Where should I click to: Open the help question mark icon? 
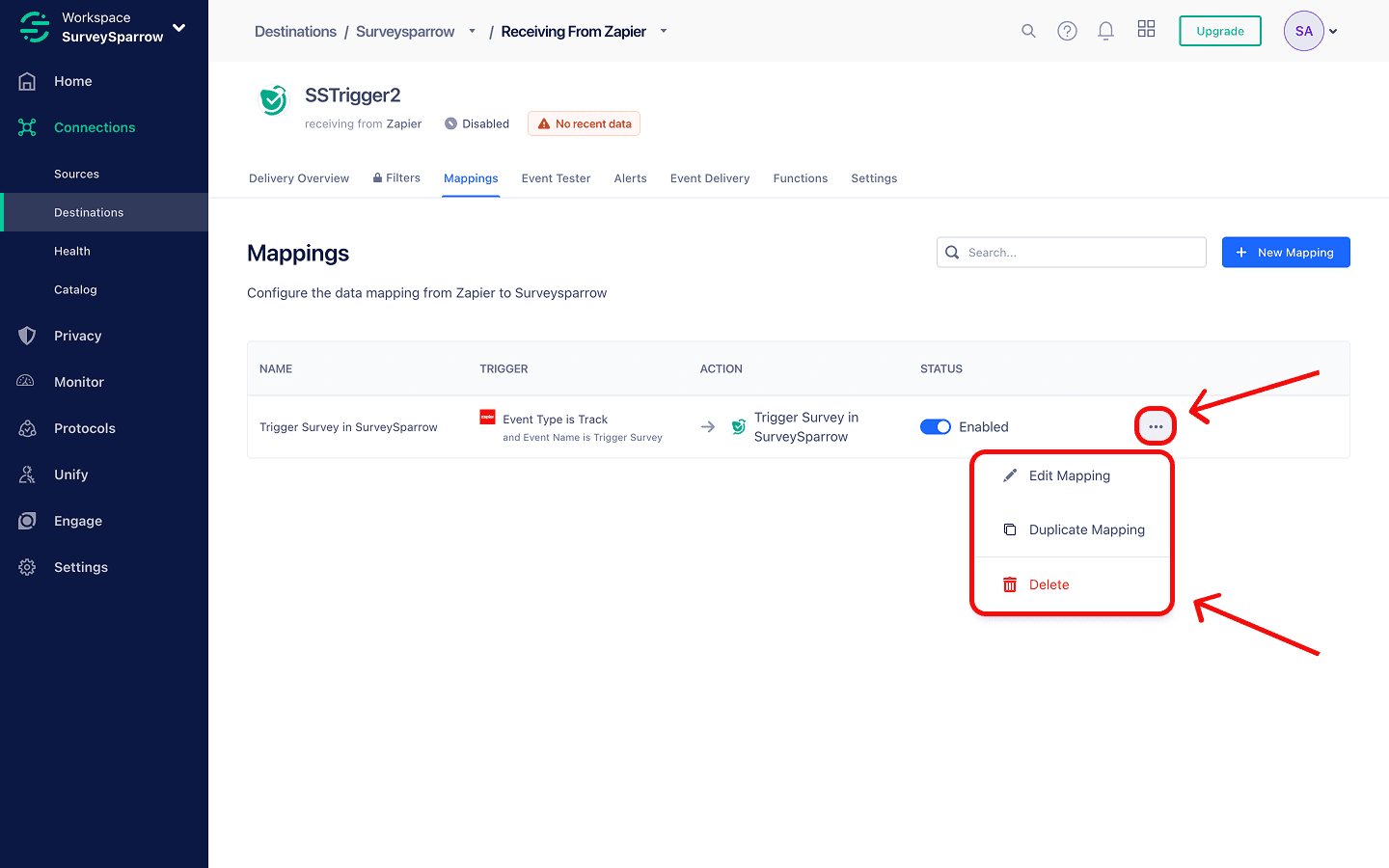pyautogui.click(x=1067, y=31)
